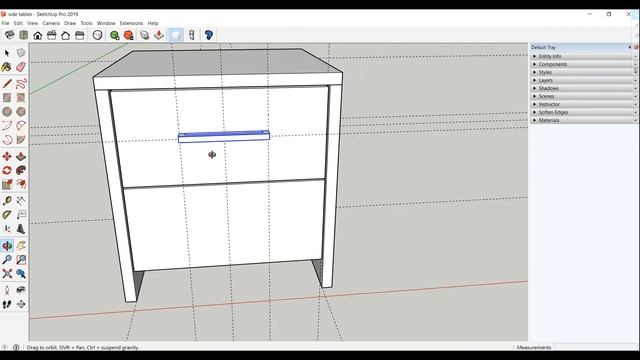This screenshot has height=360, width=640.
Task: Activate the Freehand squiggle tool
Action: pos(21,84)
